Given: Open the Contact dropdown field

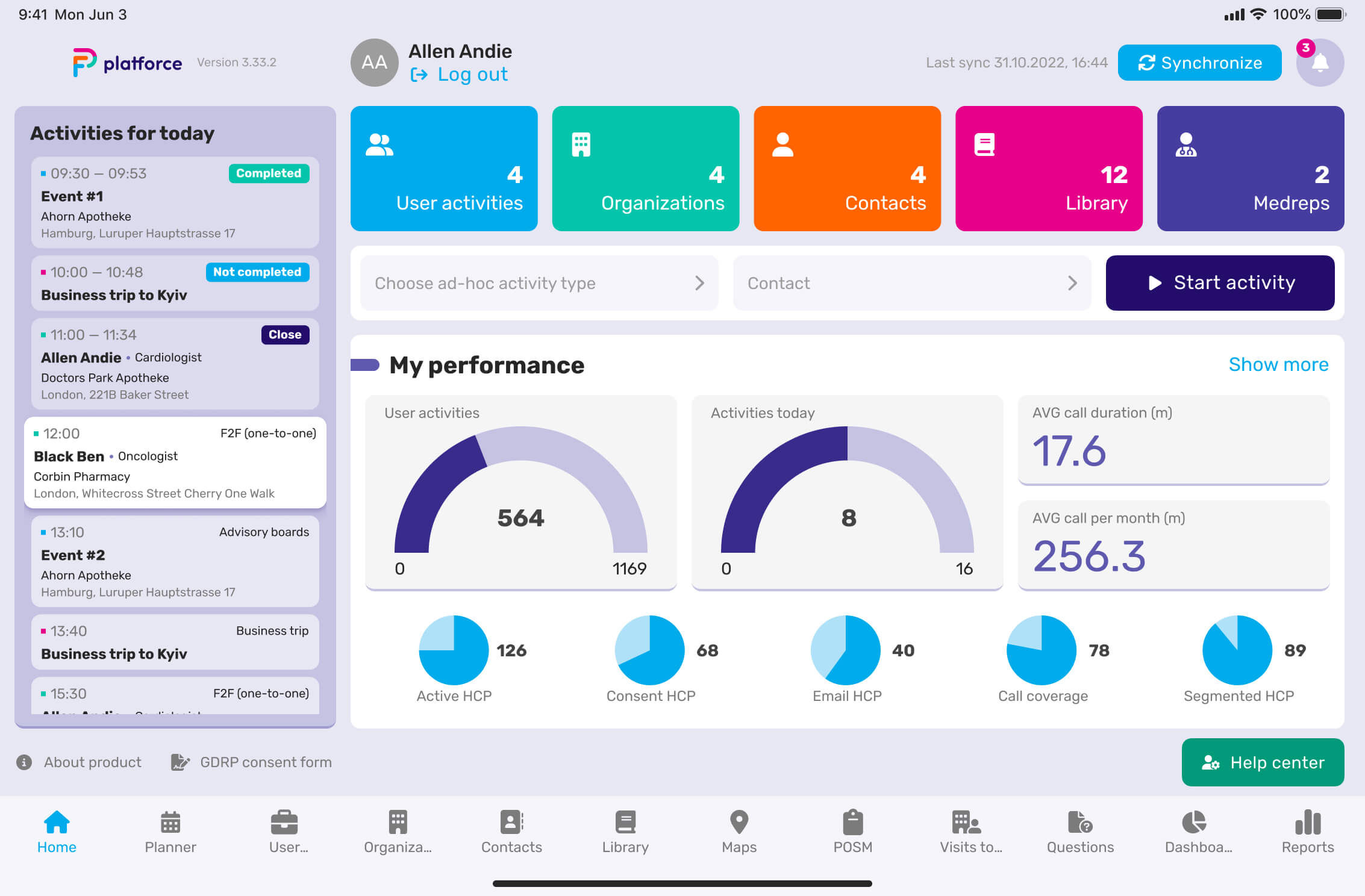Looking at the screenshot, I should 912,283.
